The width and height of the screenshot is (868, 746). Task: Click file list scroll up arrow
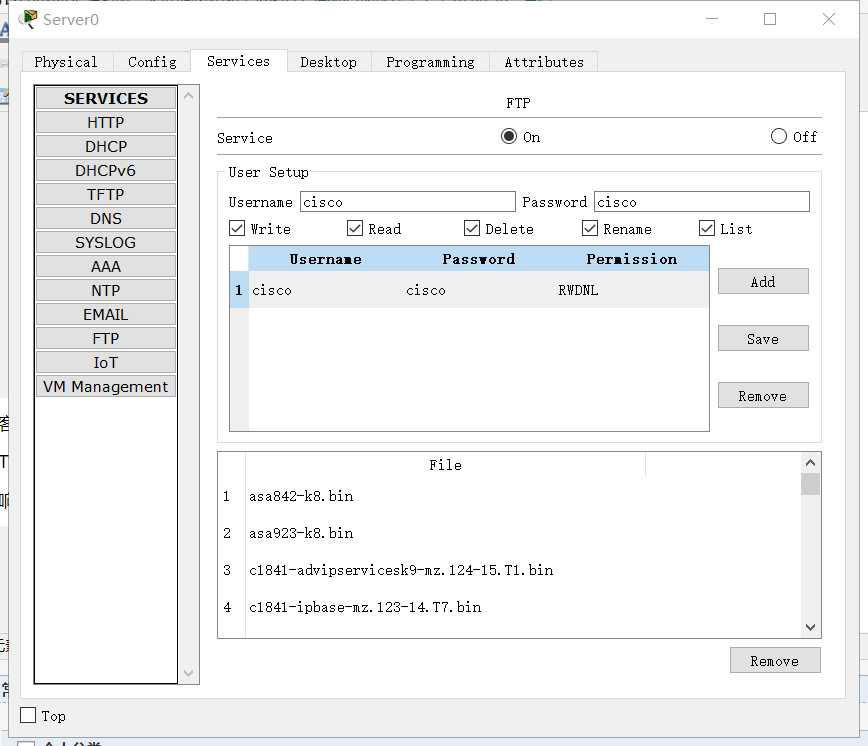(810, 463)
